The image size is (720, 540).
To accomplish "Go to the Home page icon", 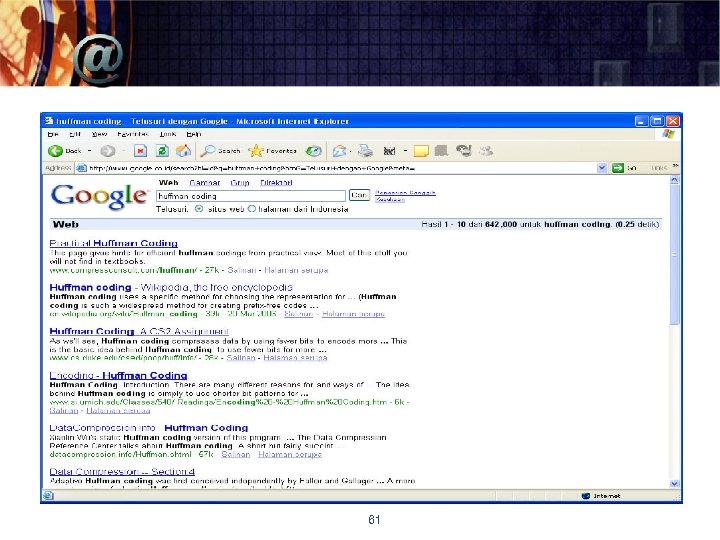I will [x=184, y=151].
